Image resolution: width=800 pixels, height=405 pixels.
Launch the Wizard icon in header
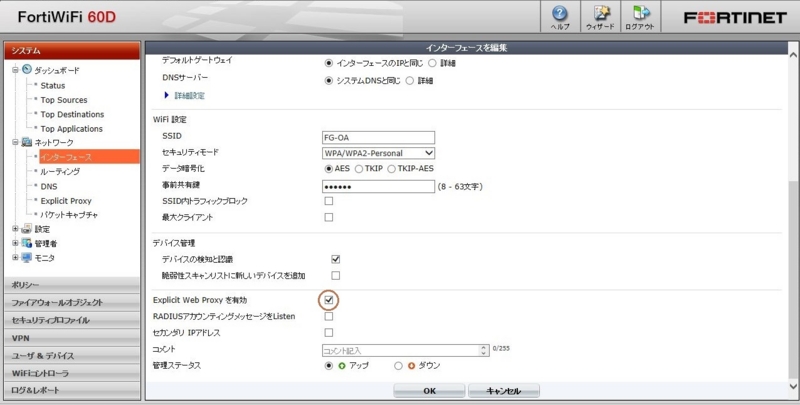[x=600, y=17]
